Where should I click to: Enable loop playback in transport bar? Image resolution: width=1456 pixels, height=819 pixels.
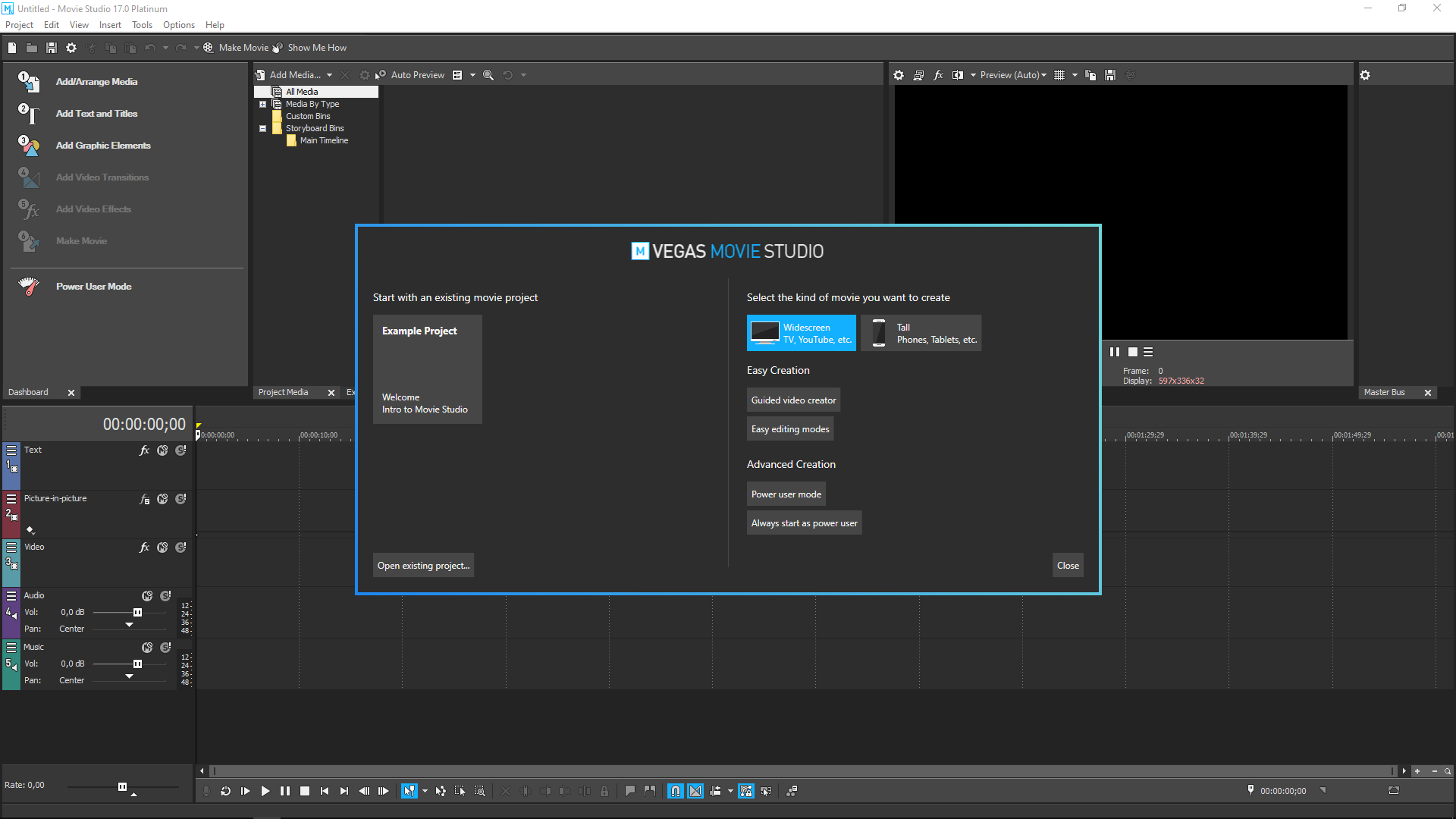tap(225, 791)
